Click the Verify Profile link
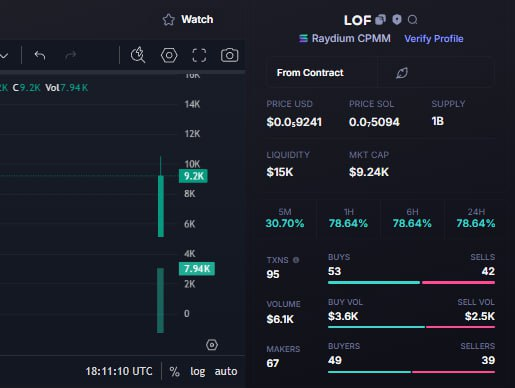 point(434,39)
